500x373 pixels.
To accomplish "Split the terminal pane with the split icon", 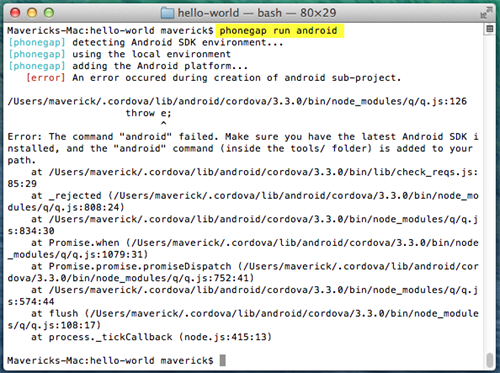I will [489, 29].
